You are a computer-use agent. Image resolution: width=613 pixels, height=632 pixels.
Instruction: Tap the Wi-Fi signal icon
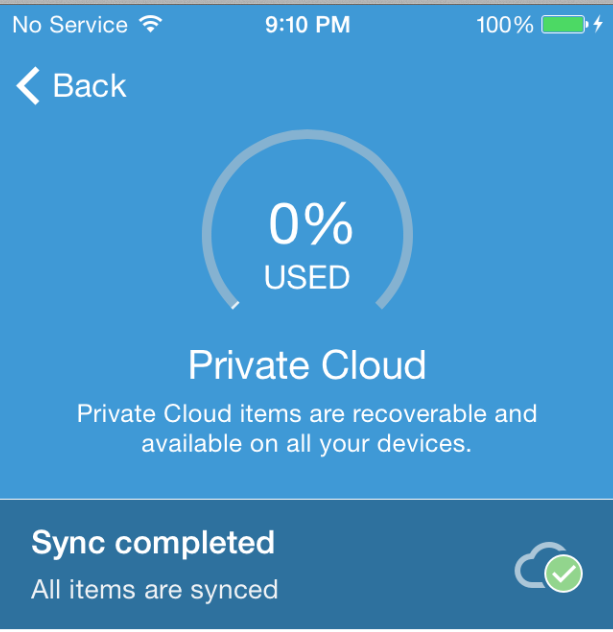[x=151, y=24]
